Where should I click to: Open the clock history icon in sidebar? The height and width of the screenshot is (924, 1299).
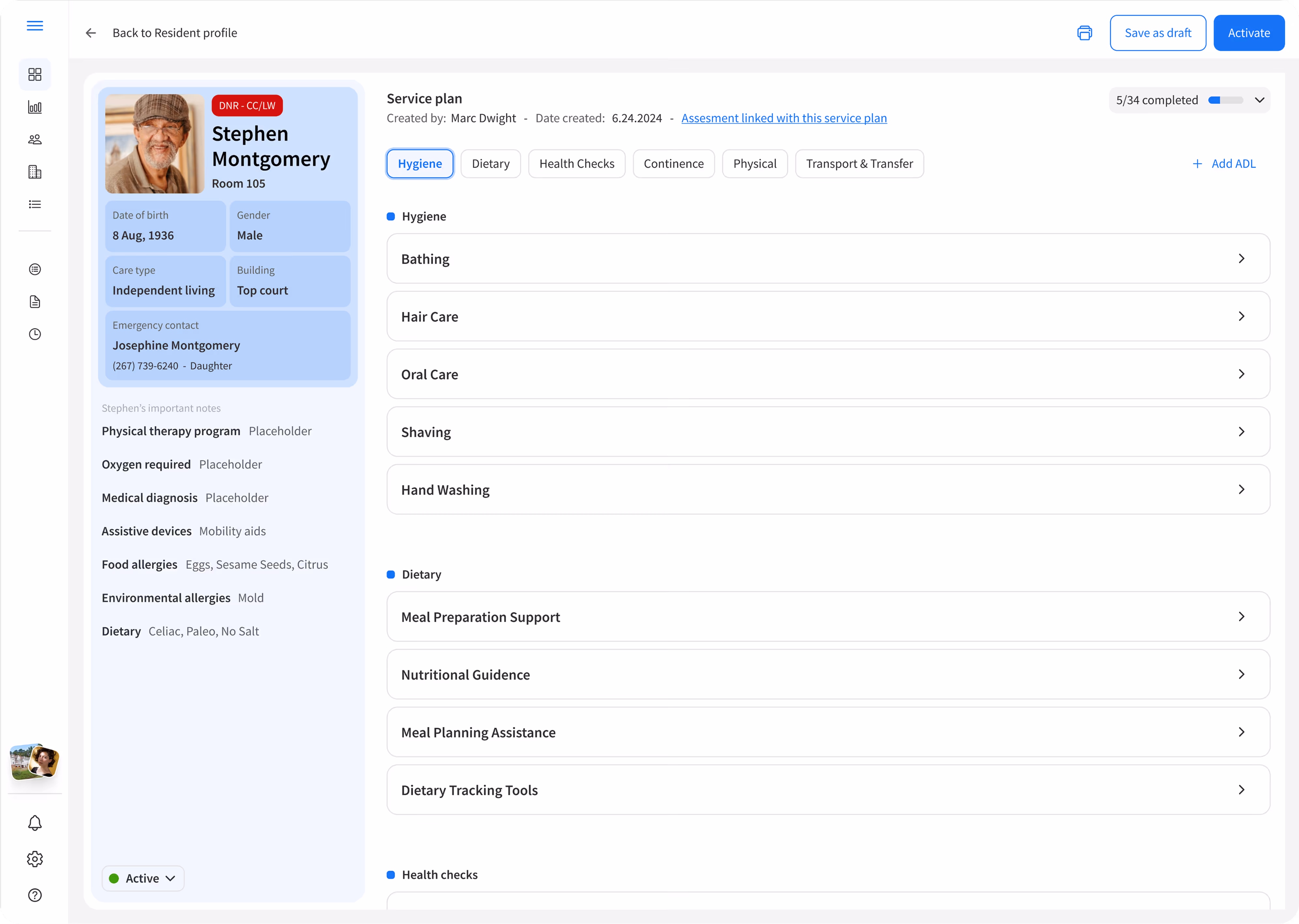click(x=35, y=334)
